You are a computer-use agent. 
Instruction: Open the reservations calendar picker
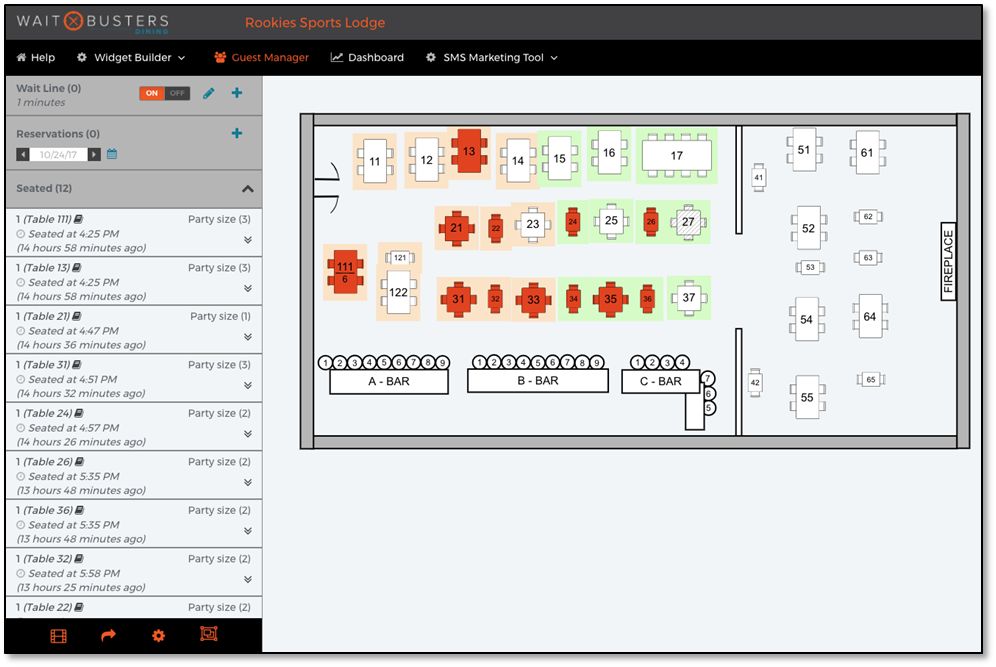112,154
